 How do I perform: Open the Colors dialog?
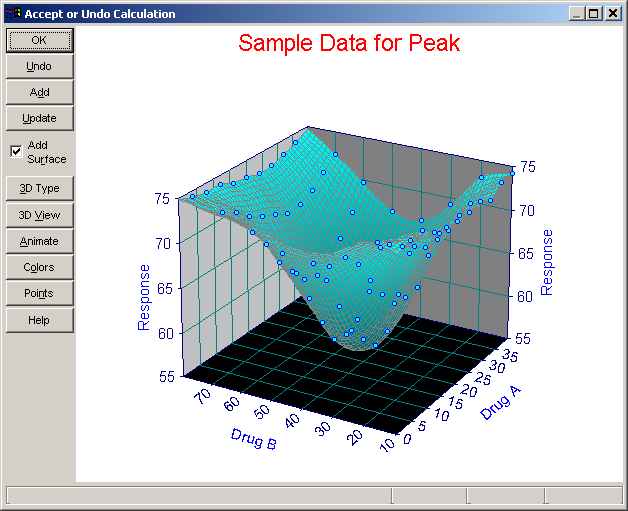pos(40,267)
